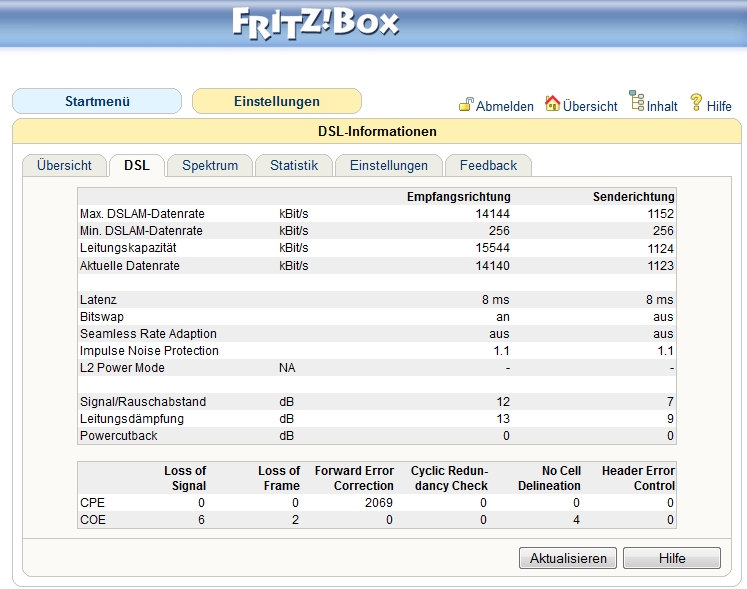Switch to the Spektrum tab
This screenshot has width=747, height=589.
210,165
